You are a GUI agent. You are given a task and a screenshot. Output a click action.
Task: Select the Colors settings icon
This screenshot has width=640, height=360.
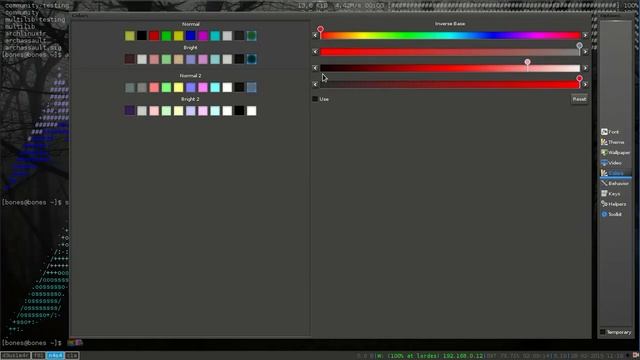point(604,173)
